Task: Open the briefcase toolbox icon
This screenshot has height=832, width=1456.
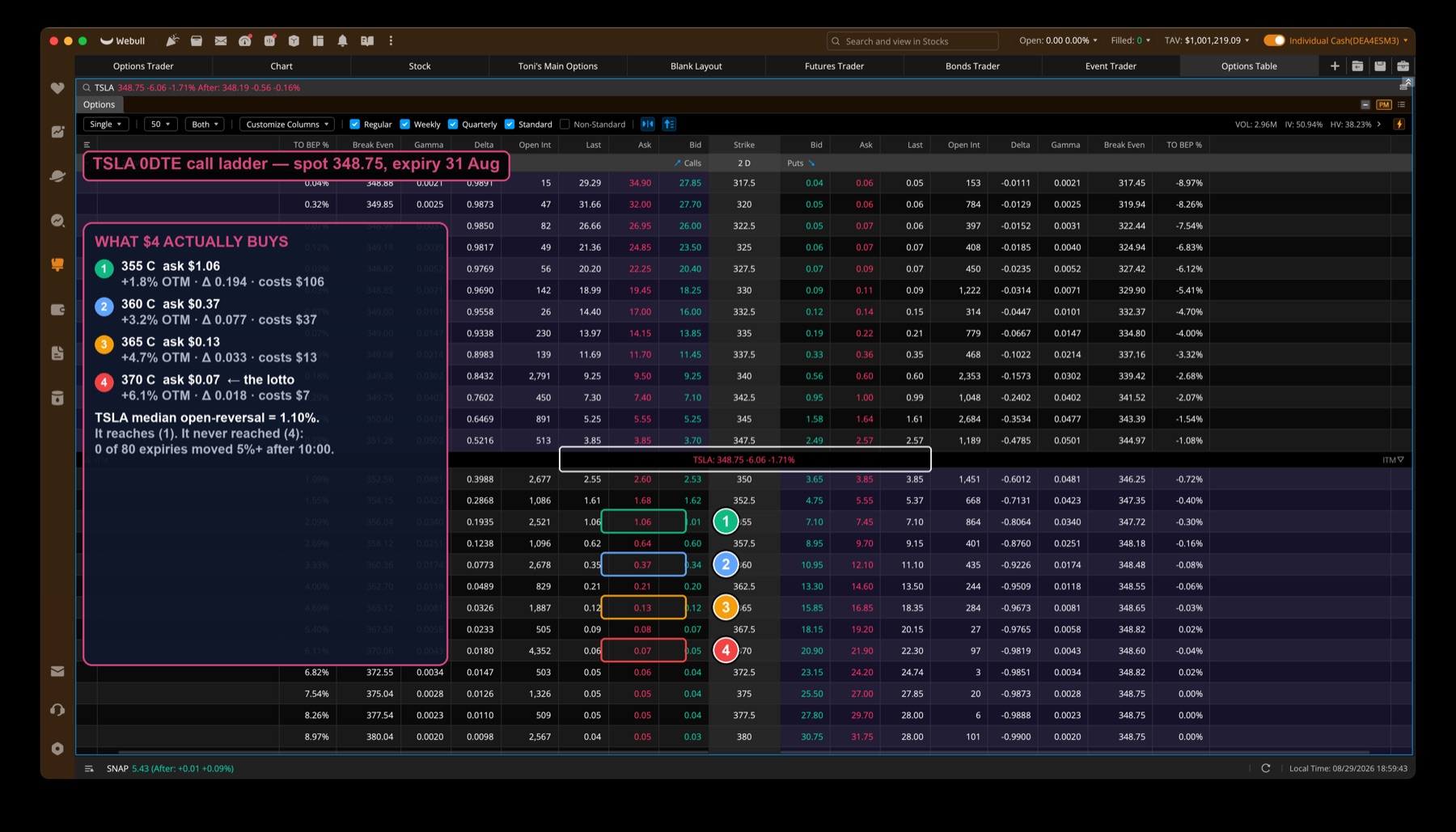Action: tap(1403, 66)
